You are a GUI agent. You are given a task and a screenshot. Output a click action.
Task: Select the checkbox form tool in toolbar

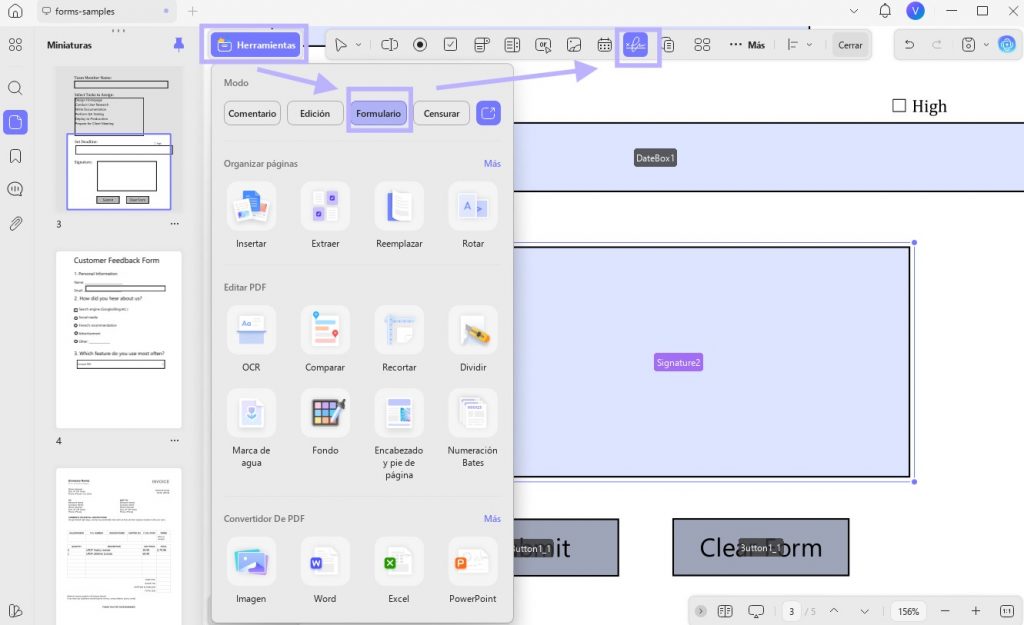pyautogui.click(x=451, y=44)
